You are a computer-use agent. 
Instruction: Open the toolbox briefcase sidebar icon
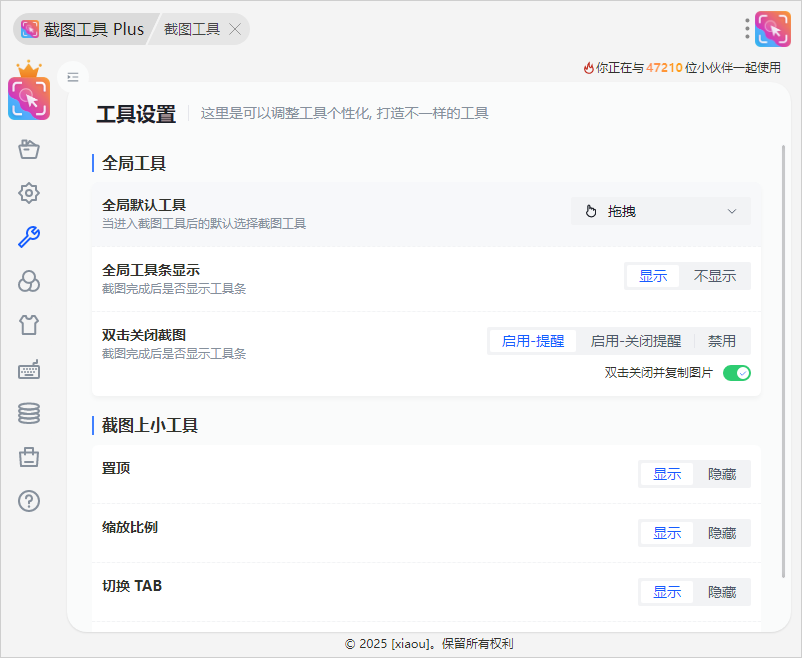coord(29,457)
